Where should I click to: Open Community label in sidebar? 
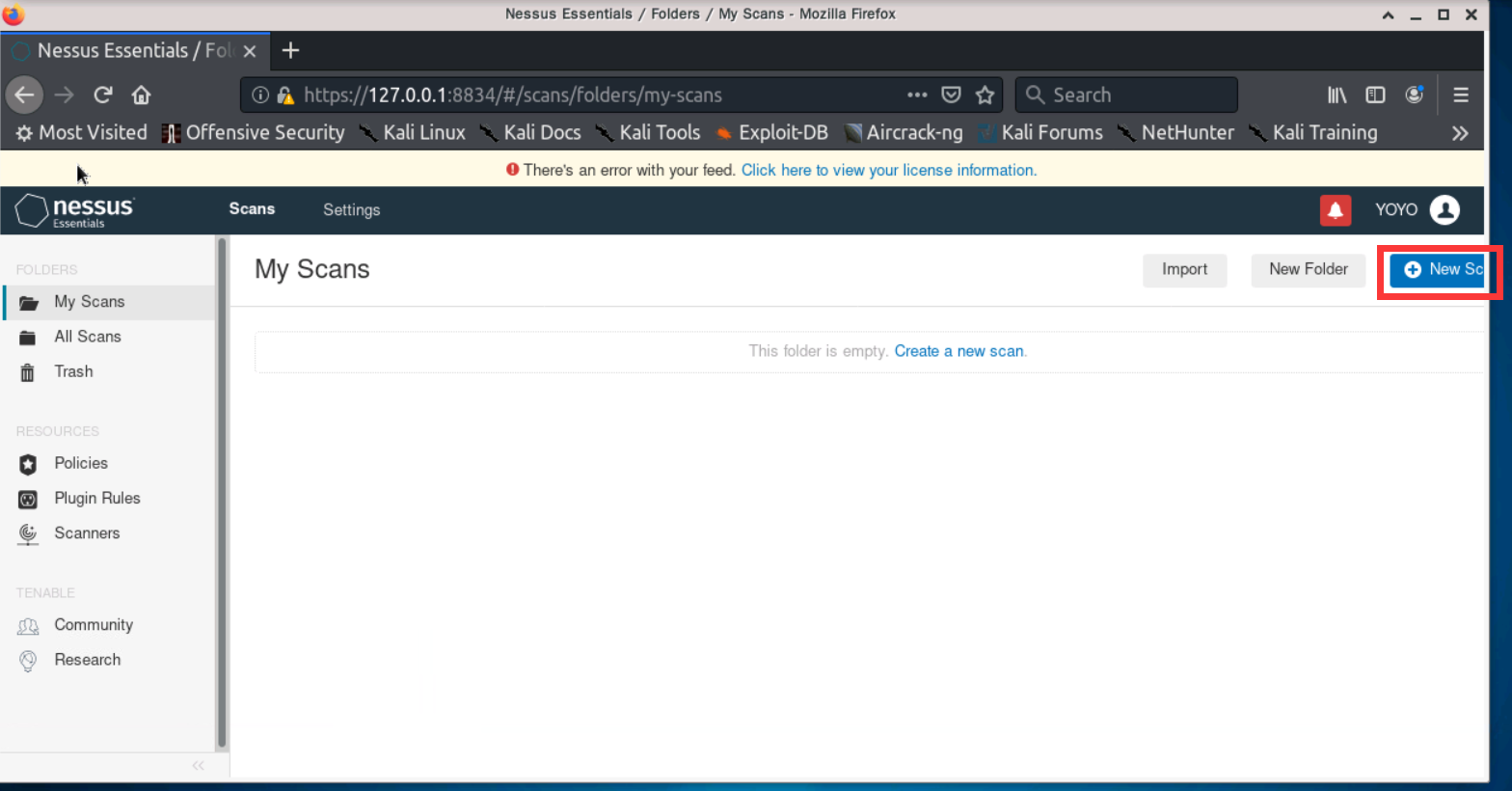click(94, 624)
